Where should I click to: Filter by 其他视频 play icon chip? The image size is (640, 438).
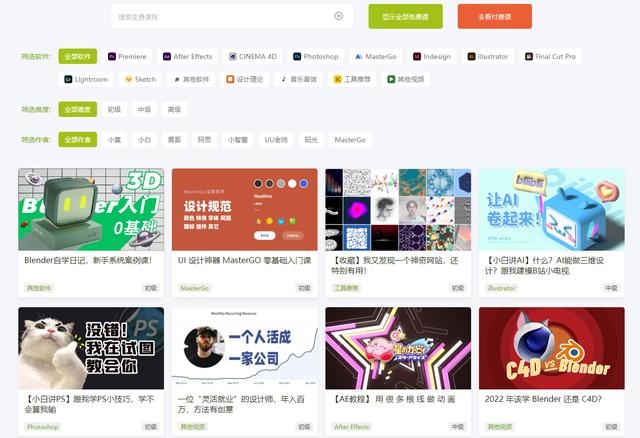405,79
